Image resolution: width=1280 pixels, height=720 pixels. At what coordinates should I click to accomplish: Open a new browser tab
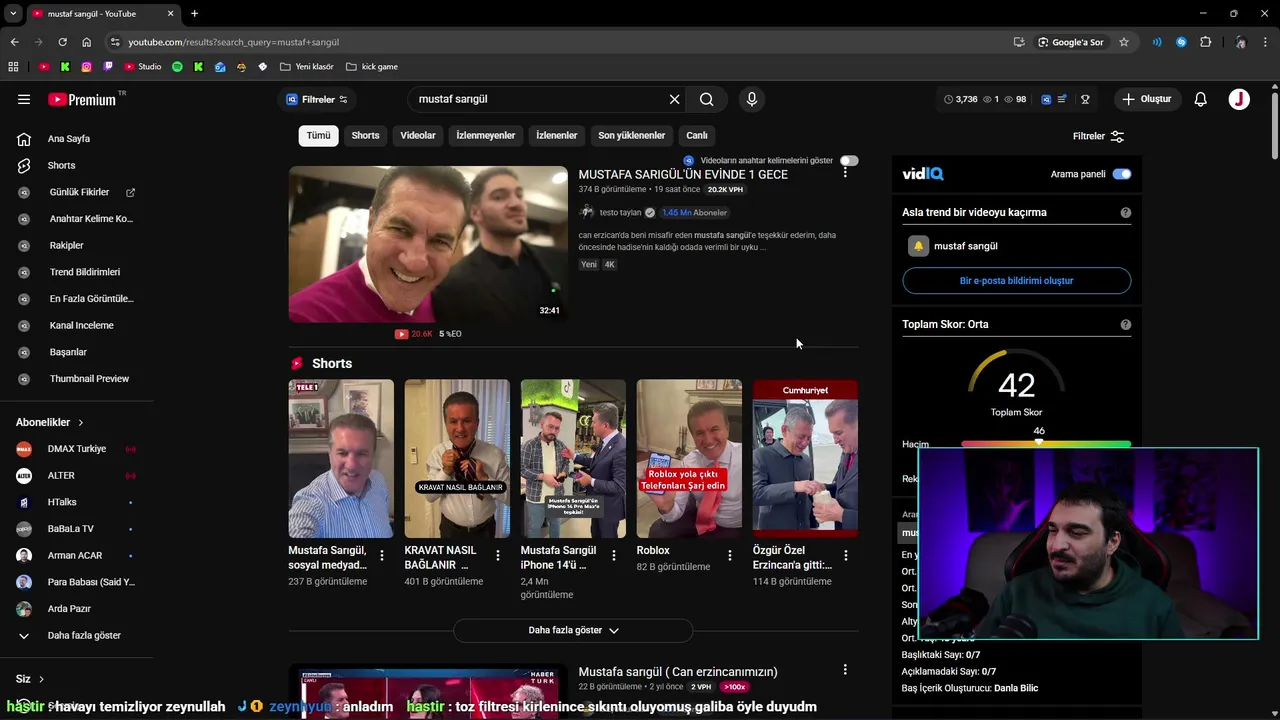[194, 14]
